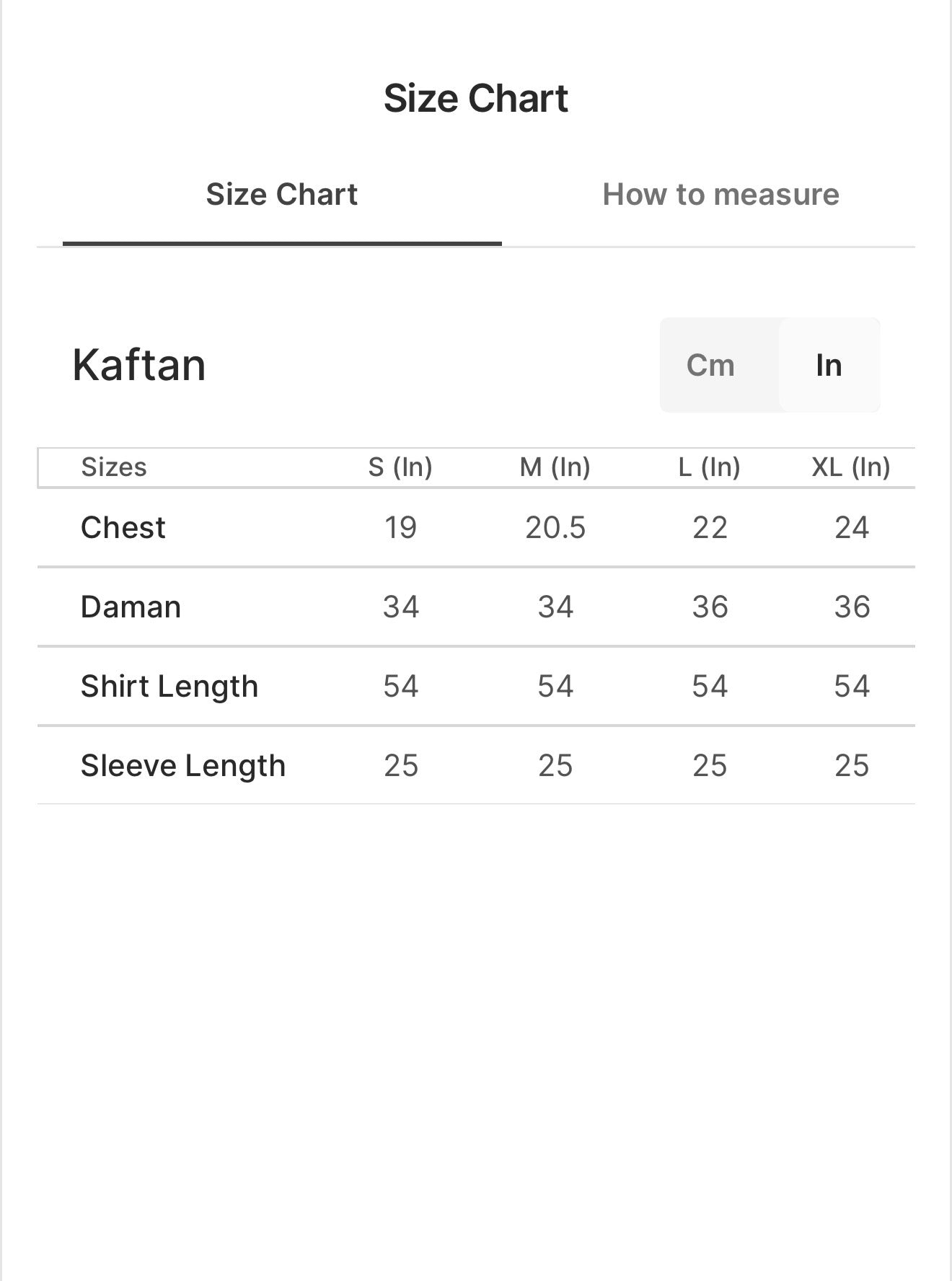Image resolution: width=952 pixels, height=1281 pixels.
Task: Select the Chest row label
Action: point(123,528)
